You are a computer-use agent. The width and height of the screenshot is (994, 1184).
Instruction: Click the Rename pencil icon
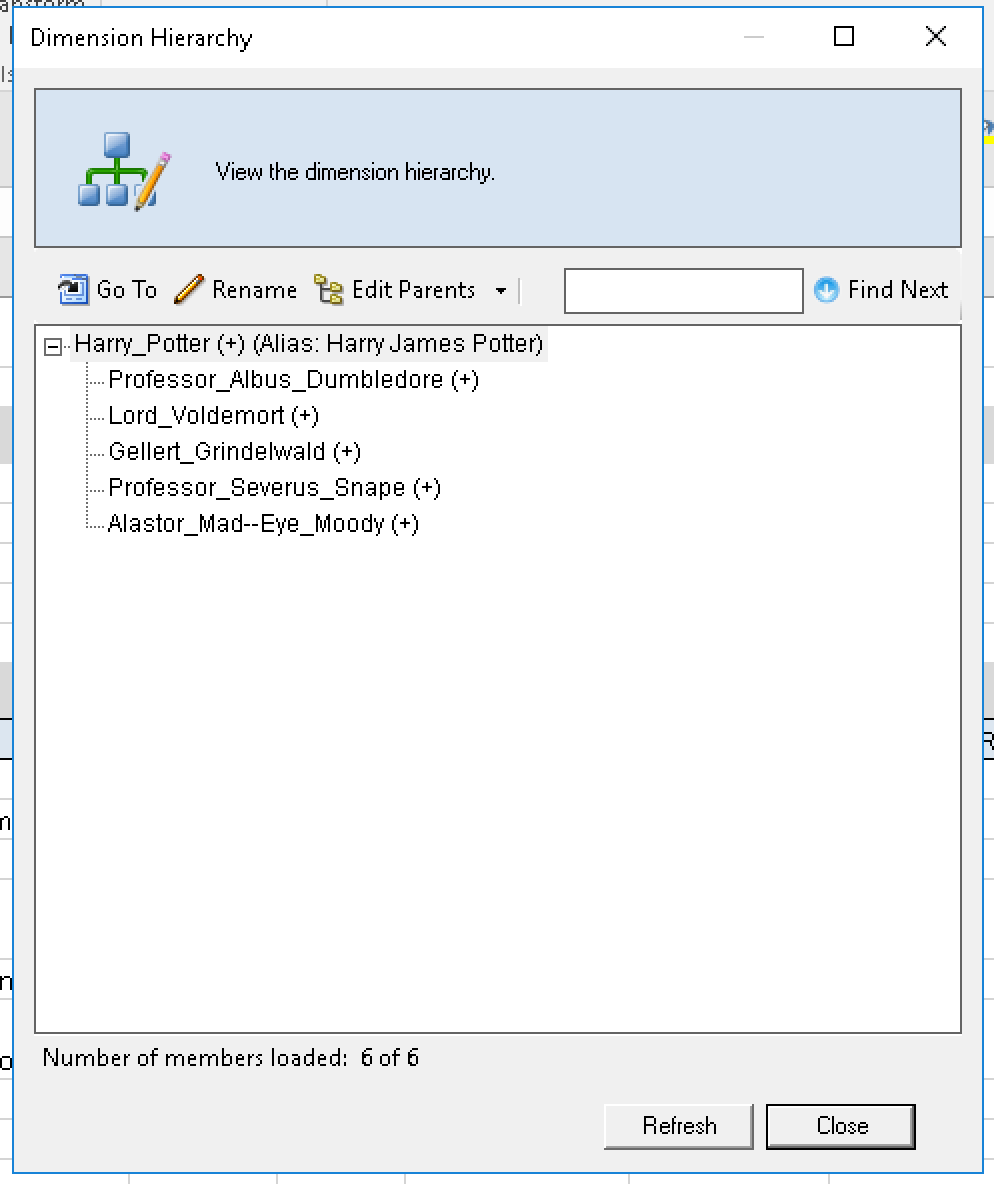[189, 290]
